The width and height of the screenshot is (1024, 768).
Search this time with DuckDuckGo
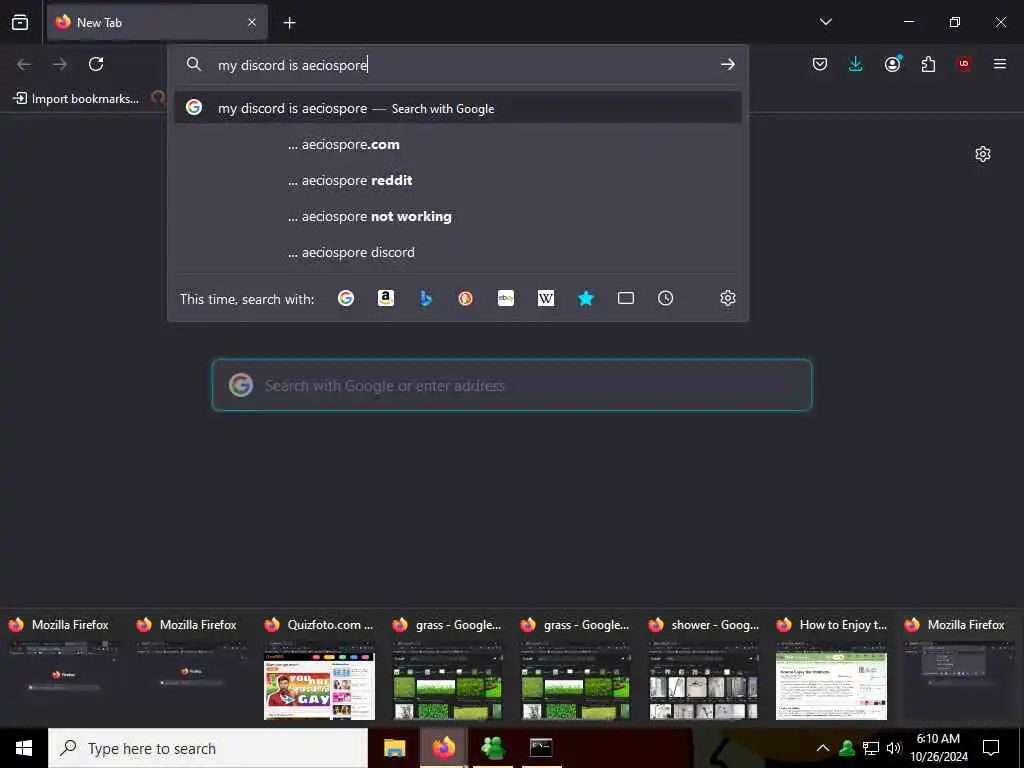(466, 298)
